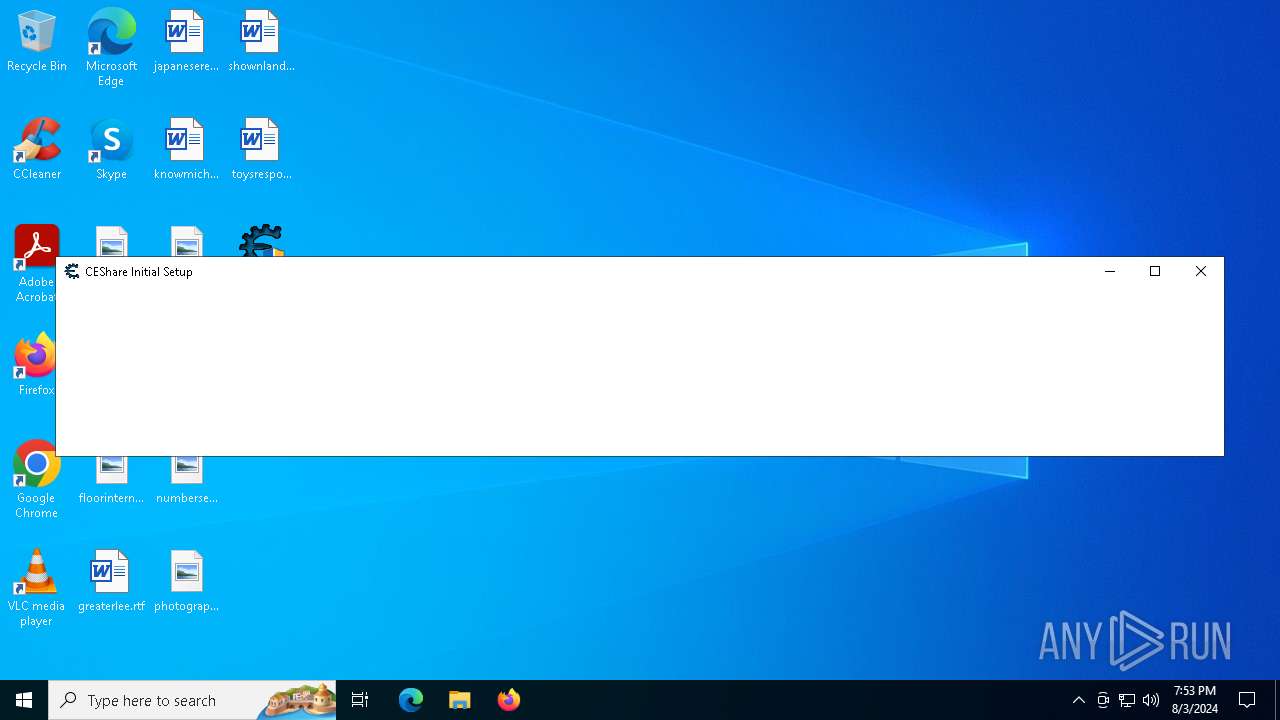Select the shownland... Word document icon
The height and width of the screenshot is (720, 1280).
(261, 42)
